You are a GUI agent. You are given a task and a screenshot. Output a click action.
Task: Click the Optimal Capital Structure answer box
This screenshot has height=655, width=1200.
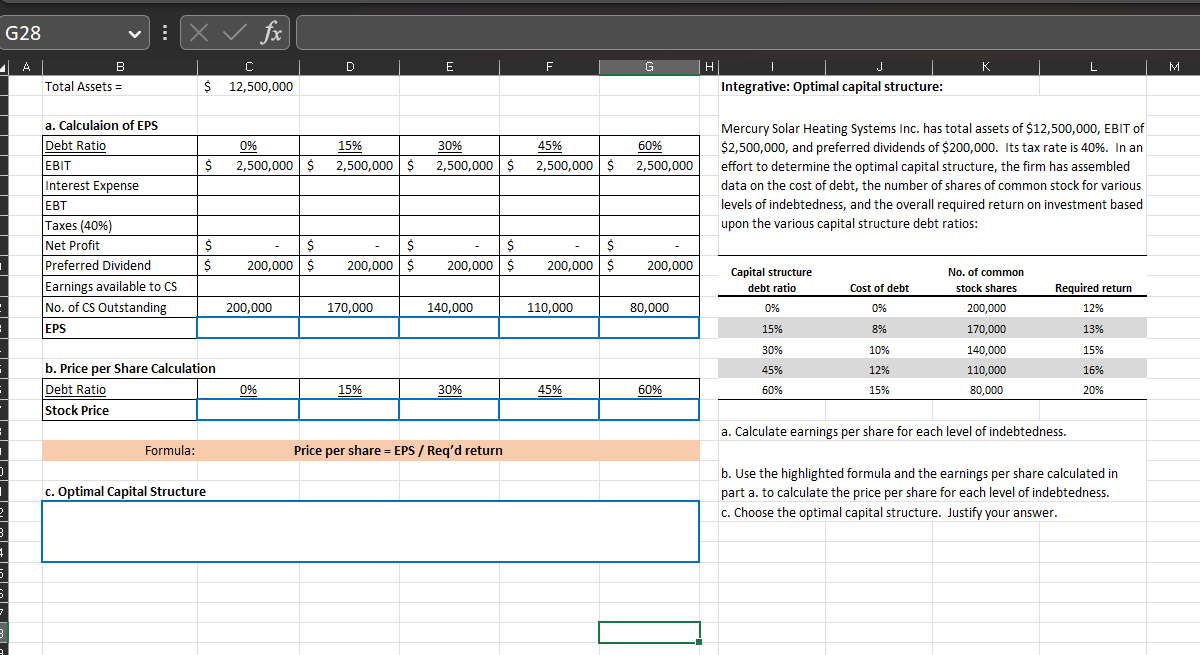[370, 531]
